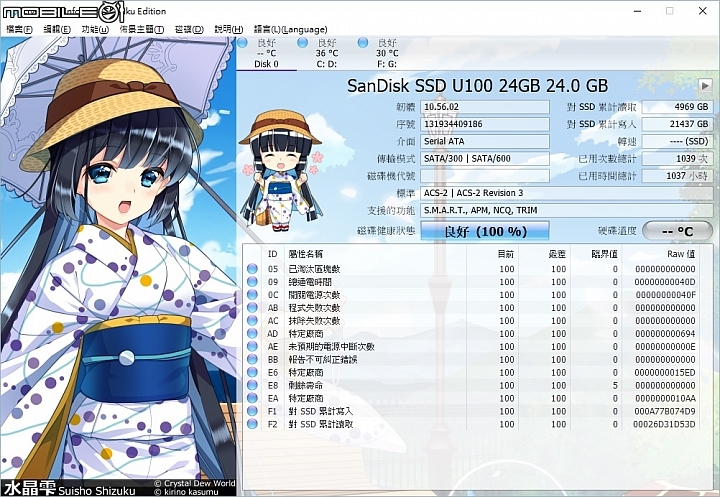
Task: Click the 4969 GB total reads value
Action: click(677, 107)
